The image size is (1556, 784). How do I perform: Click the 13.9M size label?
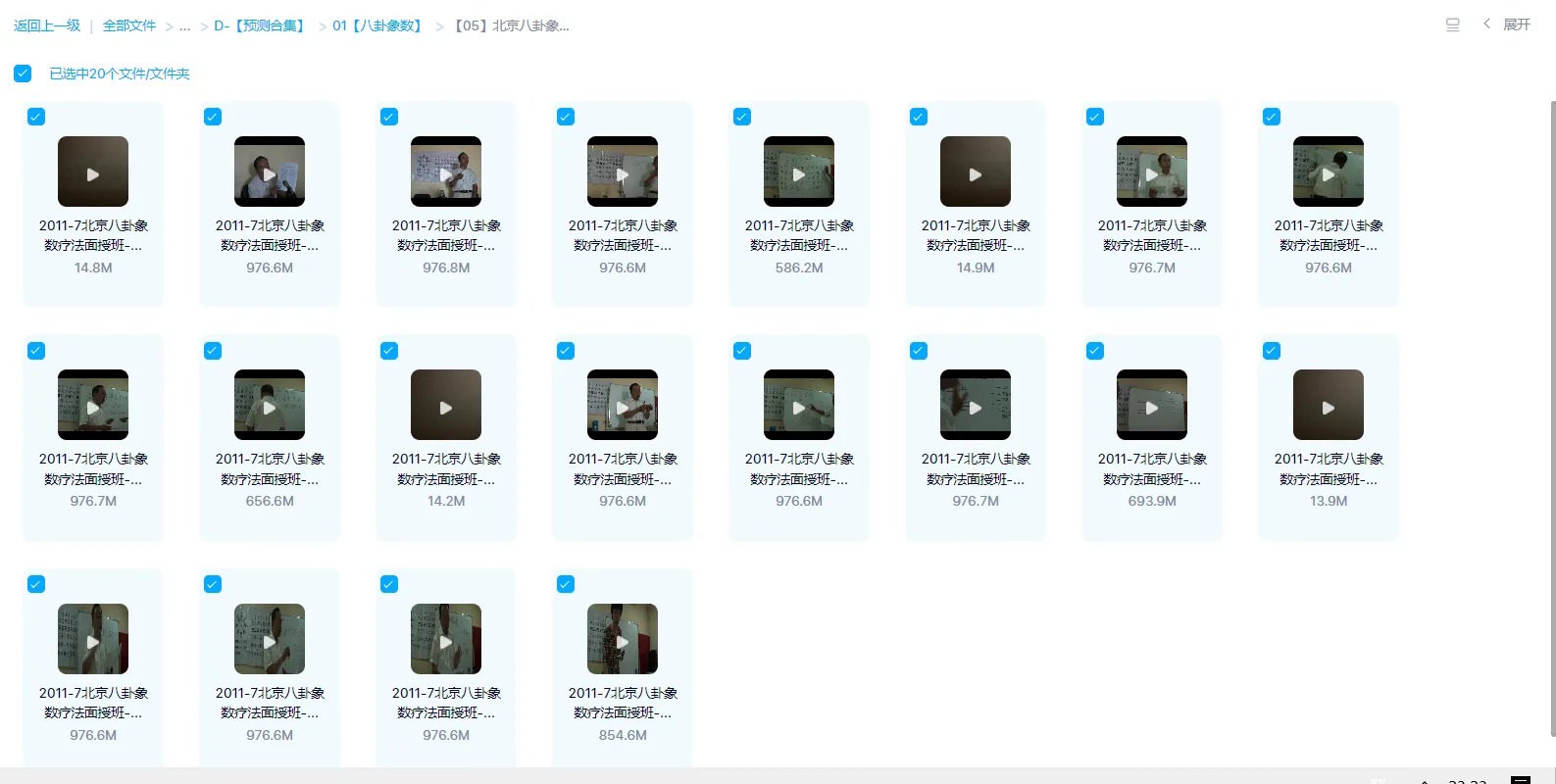coord(1329,501)
